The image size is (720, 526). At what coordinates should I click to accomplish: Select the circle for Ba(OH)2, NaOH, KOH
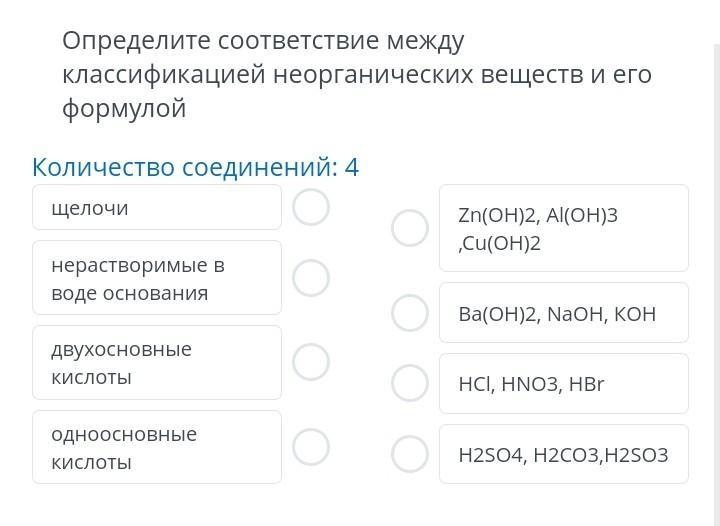(409, 313)
